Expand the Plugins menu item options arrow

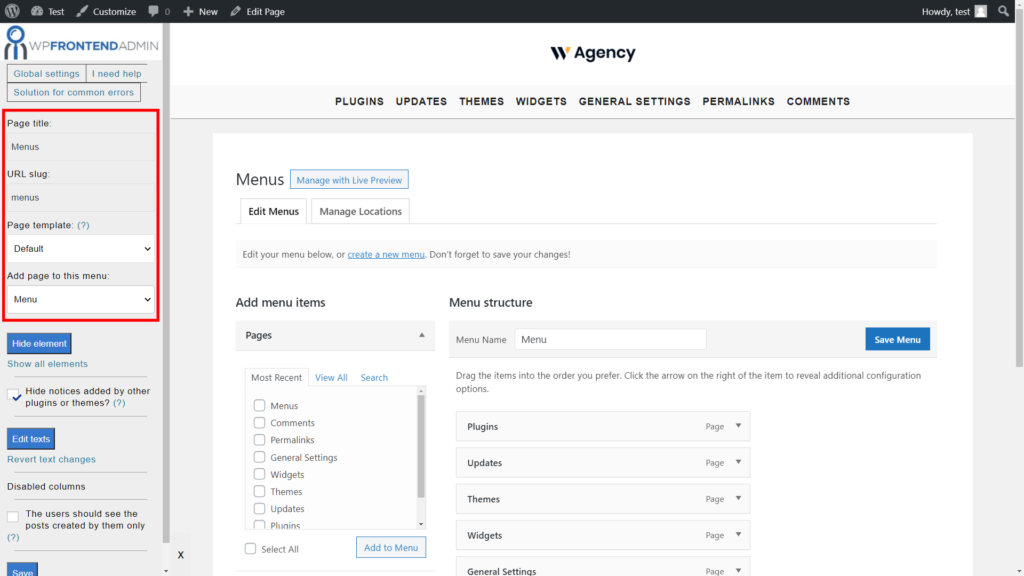point(737,426)
